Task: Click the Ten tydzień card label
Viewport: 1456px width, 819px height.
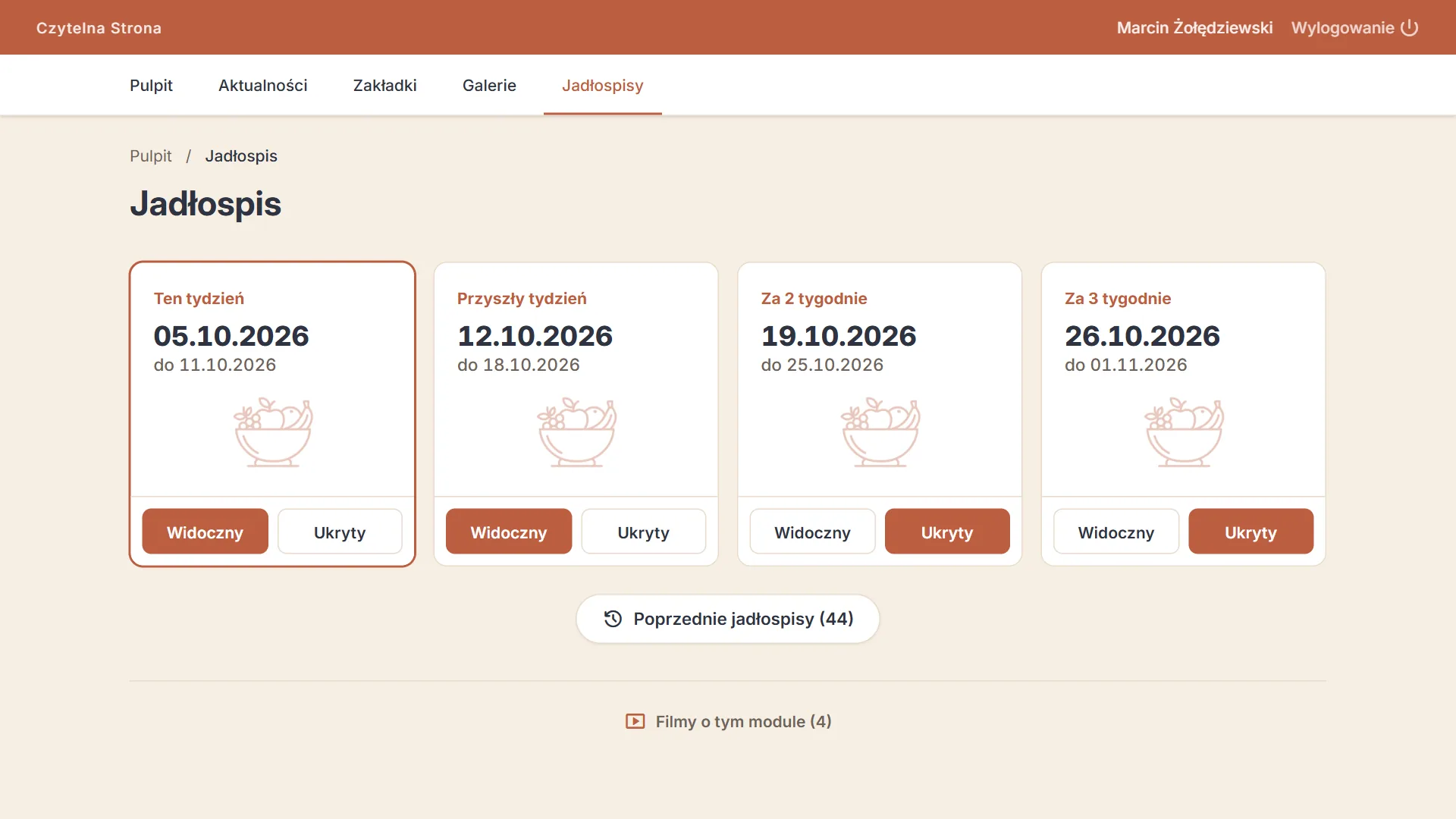Action: click(x=199, y=298)
